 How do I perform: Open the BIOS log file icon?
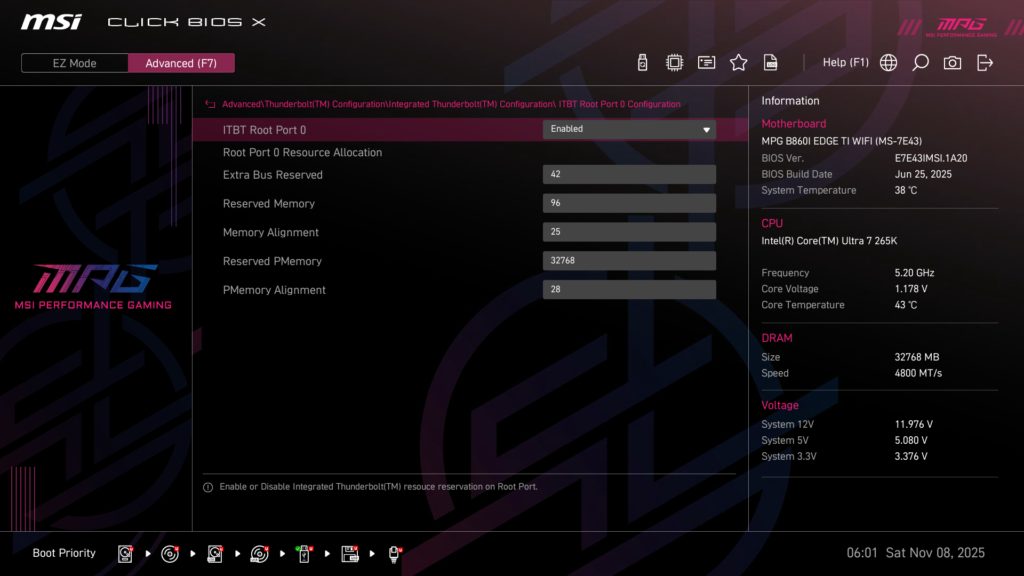[770, 61]
